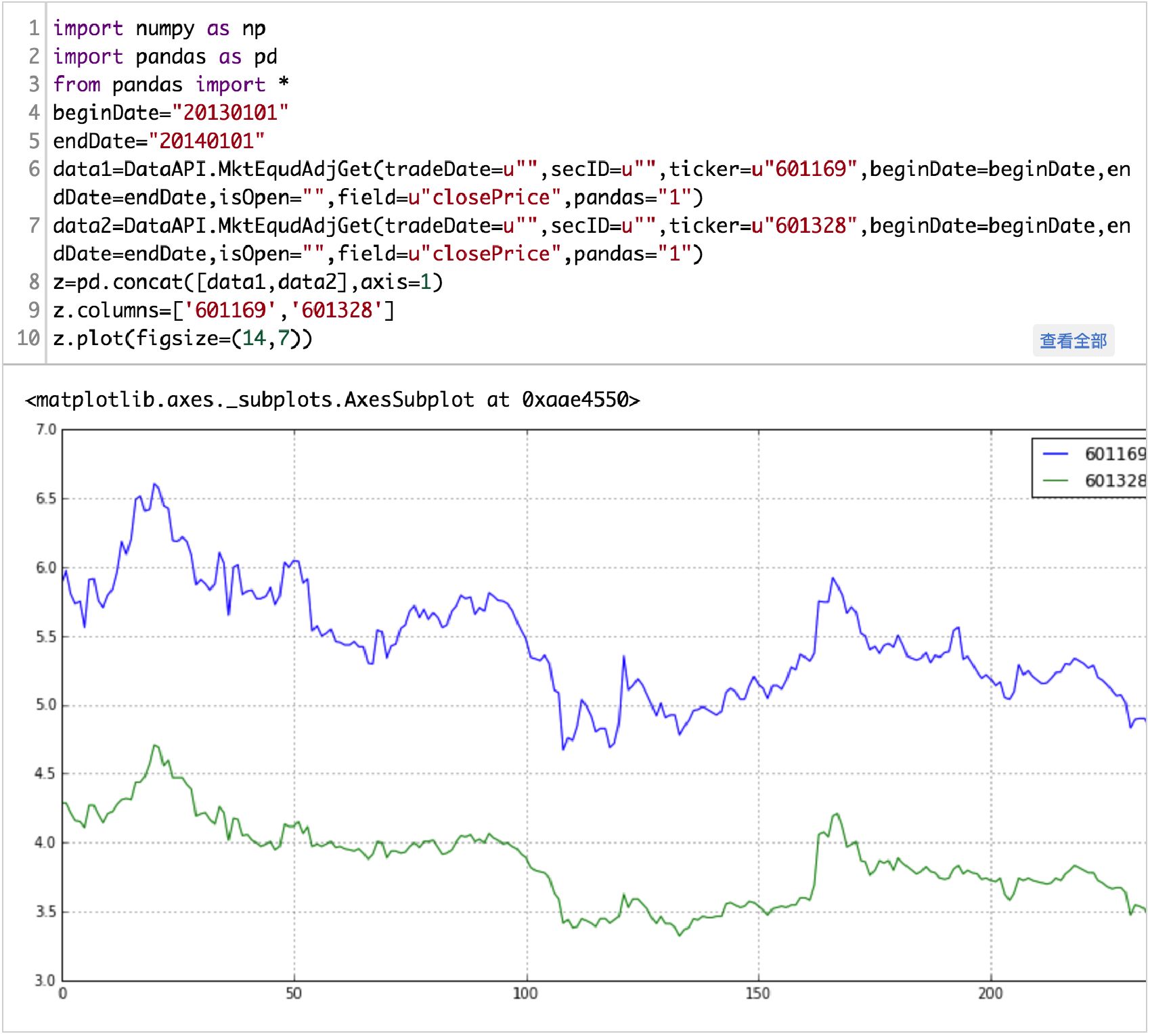
Task: Click the "from pandas import *" line
Action: pyautogui.click(x=171, y=85)
